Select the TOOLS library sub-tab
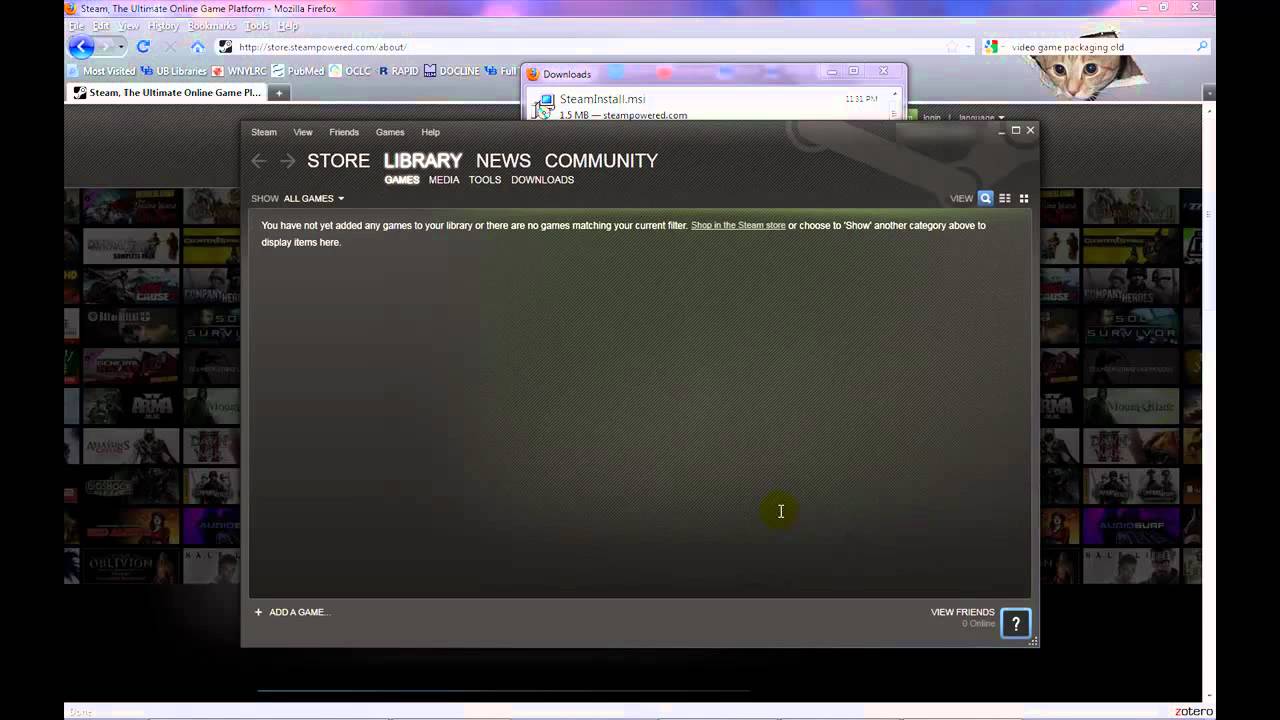1280x720 pixels. [485, 180]
